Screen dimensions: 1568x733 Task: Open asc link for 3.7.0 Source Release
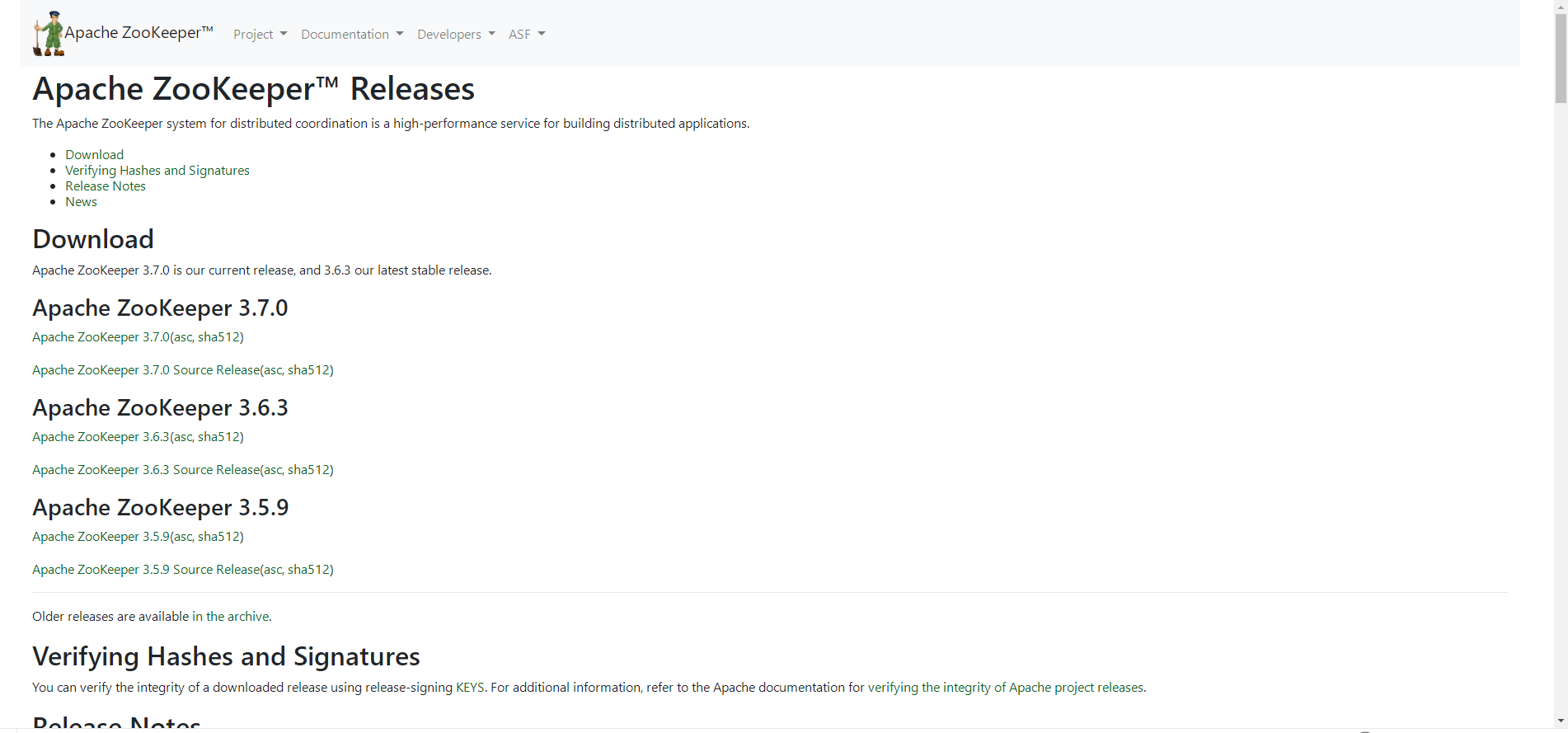click(272, 370)
